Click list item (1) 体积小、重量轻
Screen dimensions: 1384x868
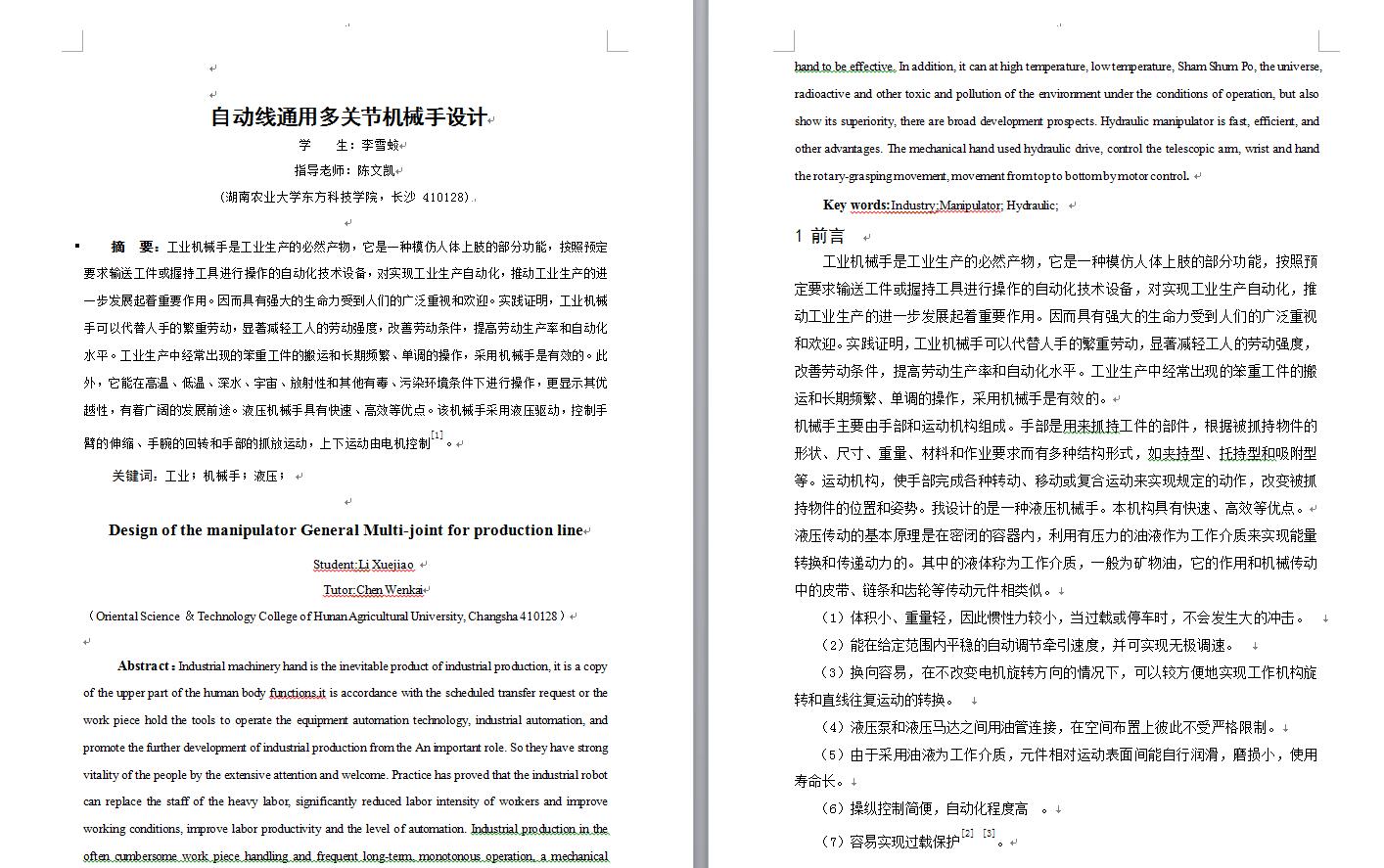click(x=1062, y=617)
